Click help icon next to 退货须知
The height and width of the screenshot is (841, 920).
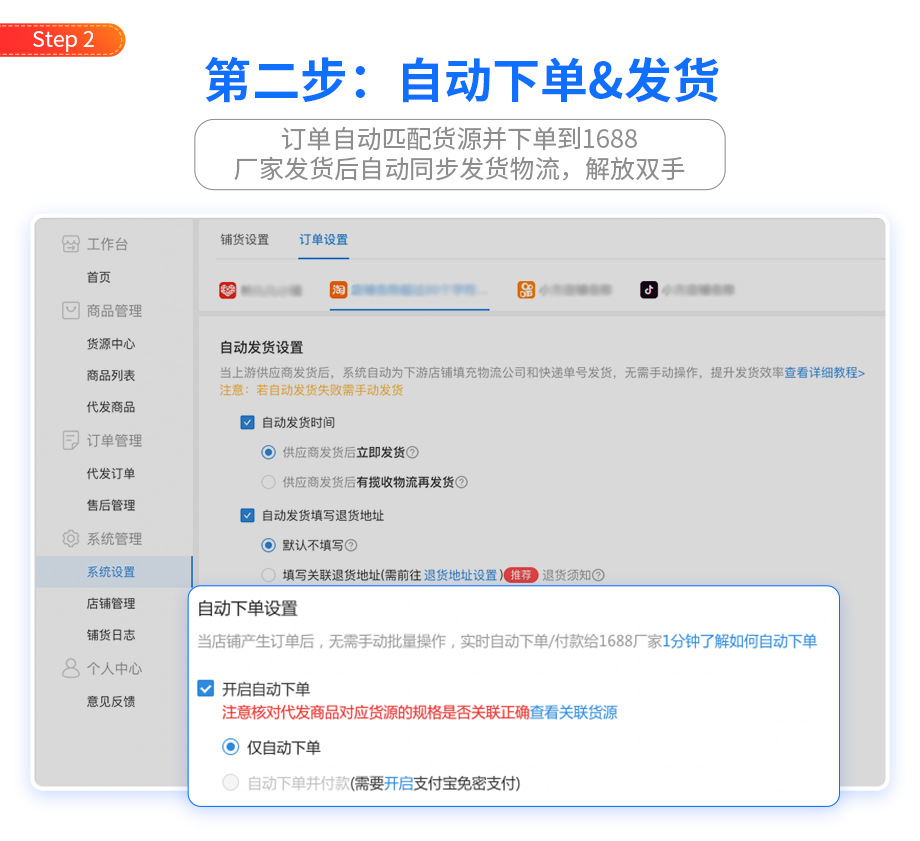(x=598, y=575)
